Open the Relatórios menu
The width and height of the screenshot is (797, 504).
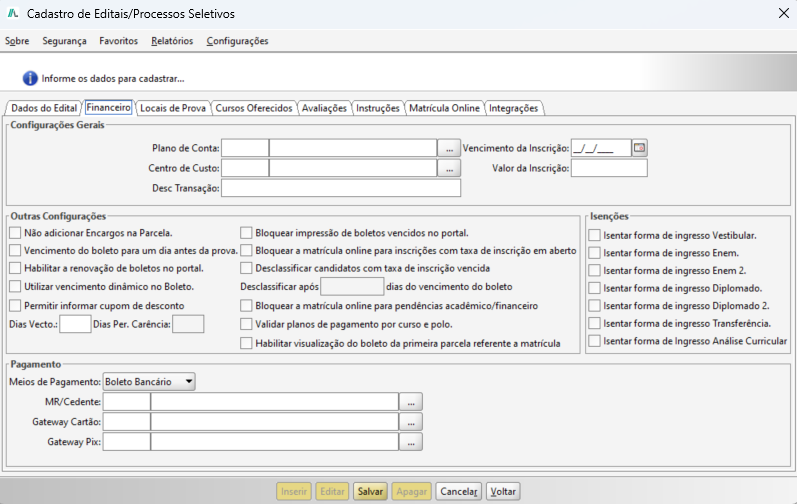tap(172, 41)
